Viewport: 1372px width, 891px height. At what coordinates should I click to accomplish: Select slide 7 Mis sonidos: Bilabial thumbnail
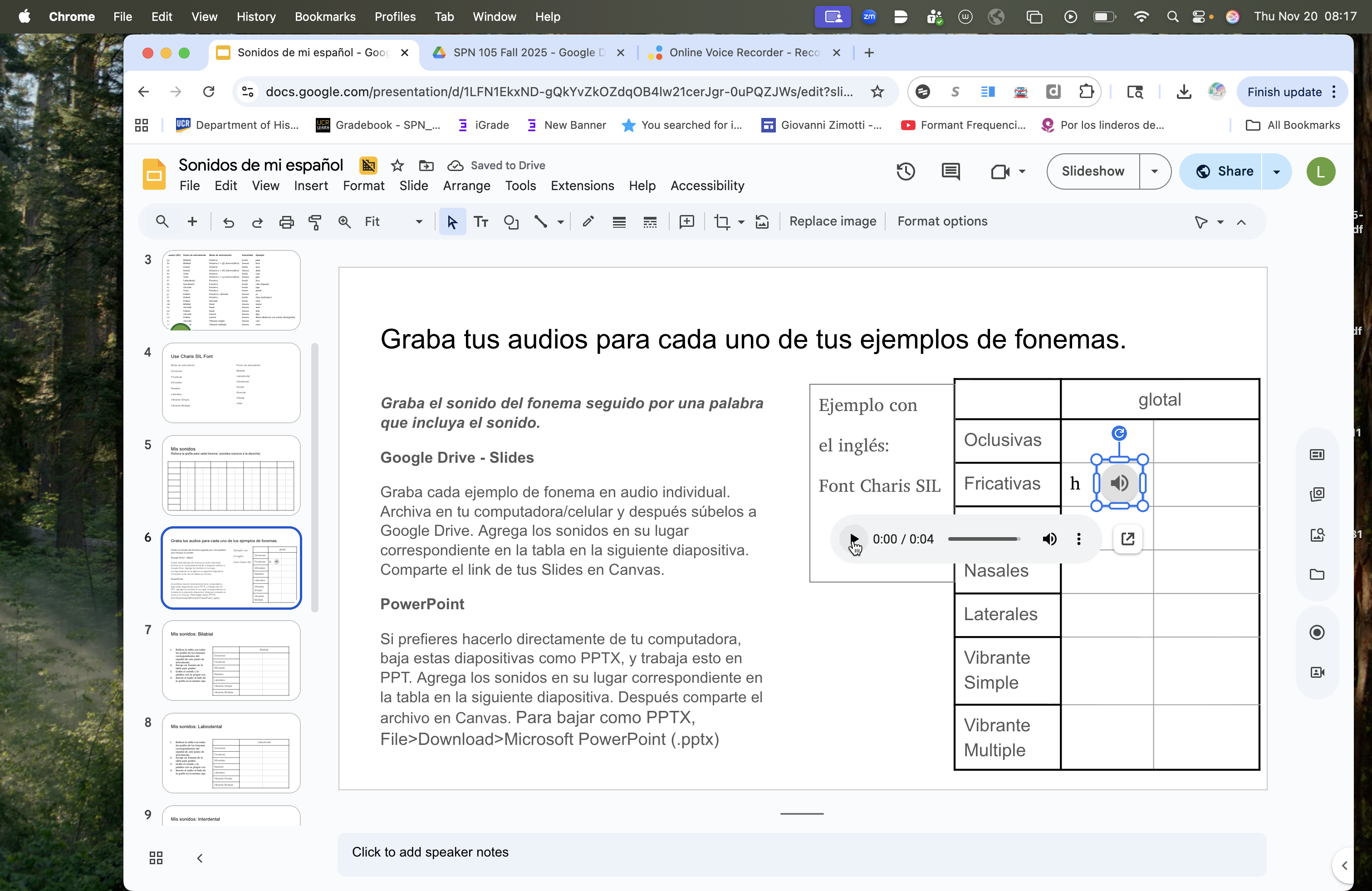[x=231, y=661]
